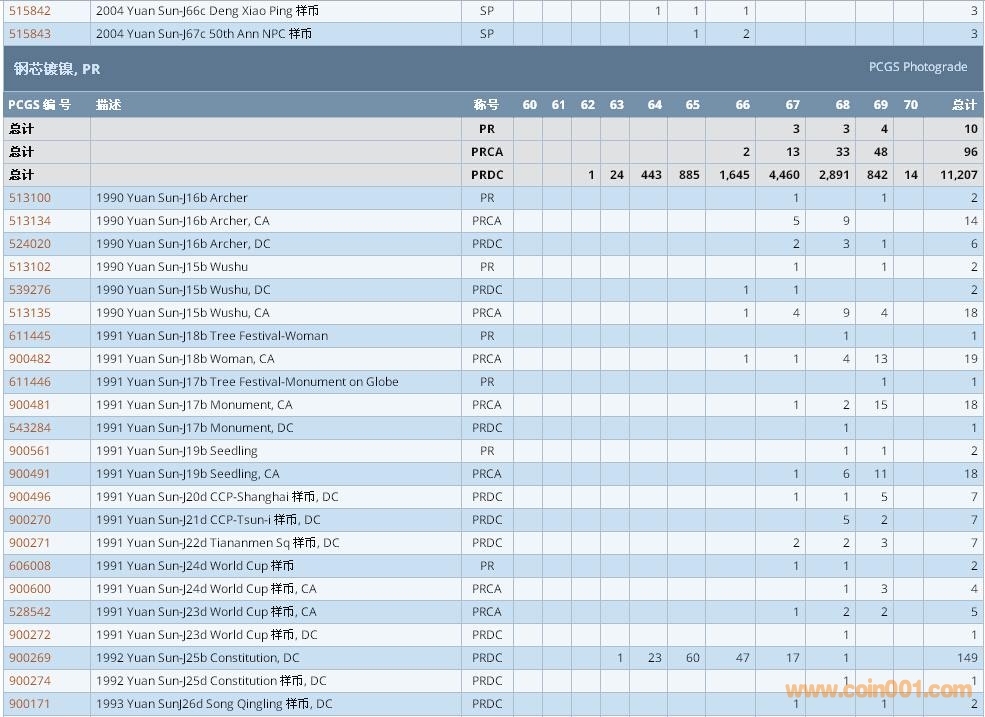Click PCGS number 543284
Image resolution: width=985 pixels, height=717 pixels.
[x=30, y=428]
